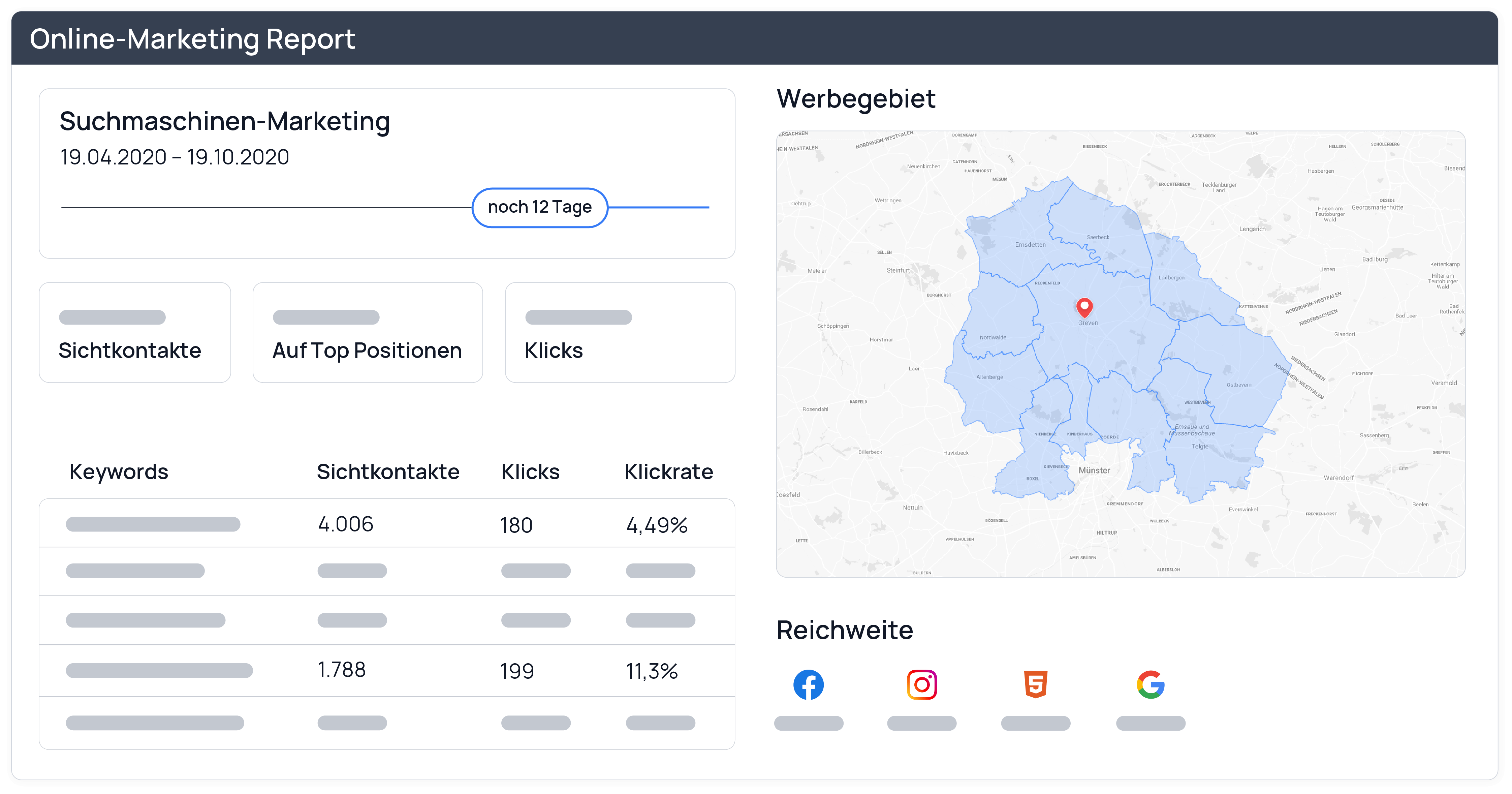Click the Emsdetten region on the map
The width and height of the screenshot is (1512, 794).
click(x=1030, y=244)
